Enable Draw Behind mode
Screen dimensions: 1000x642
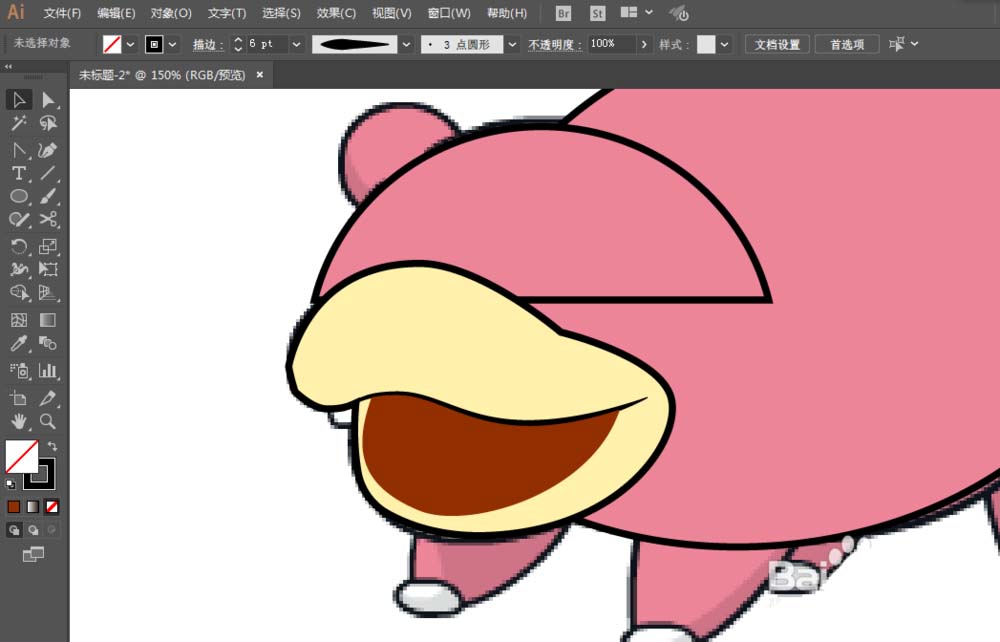click(33, 530)
